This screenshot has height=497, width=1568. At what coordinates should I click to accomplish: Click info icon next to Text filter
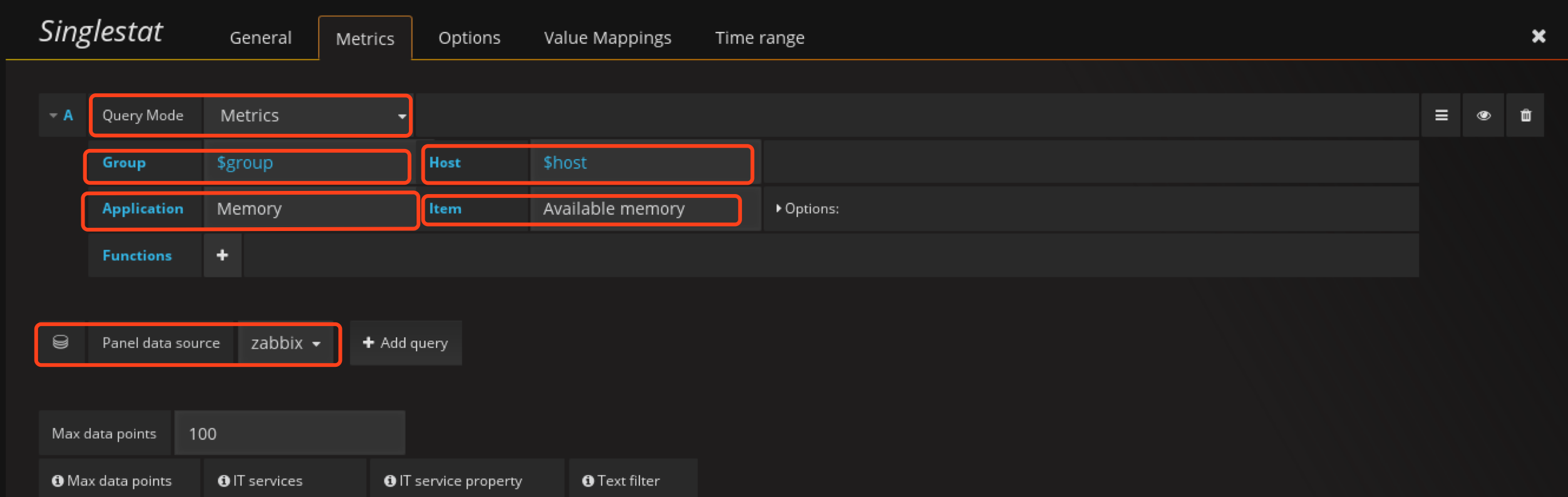[588, 481]
